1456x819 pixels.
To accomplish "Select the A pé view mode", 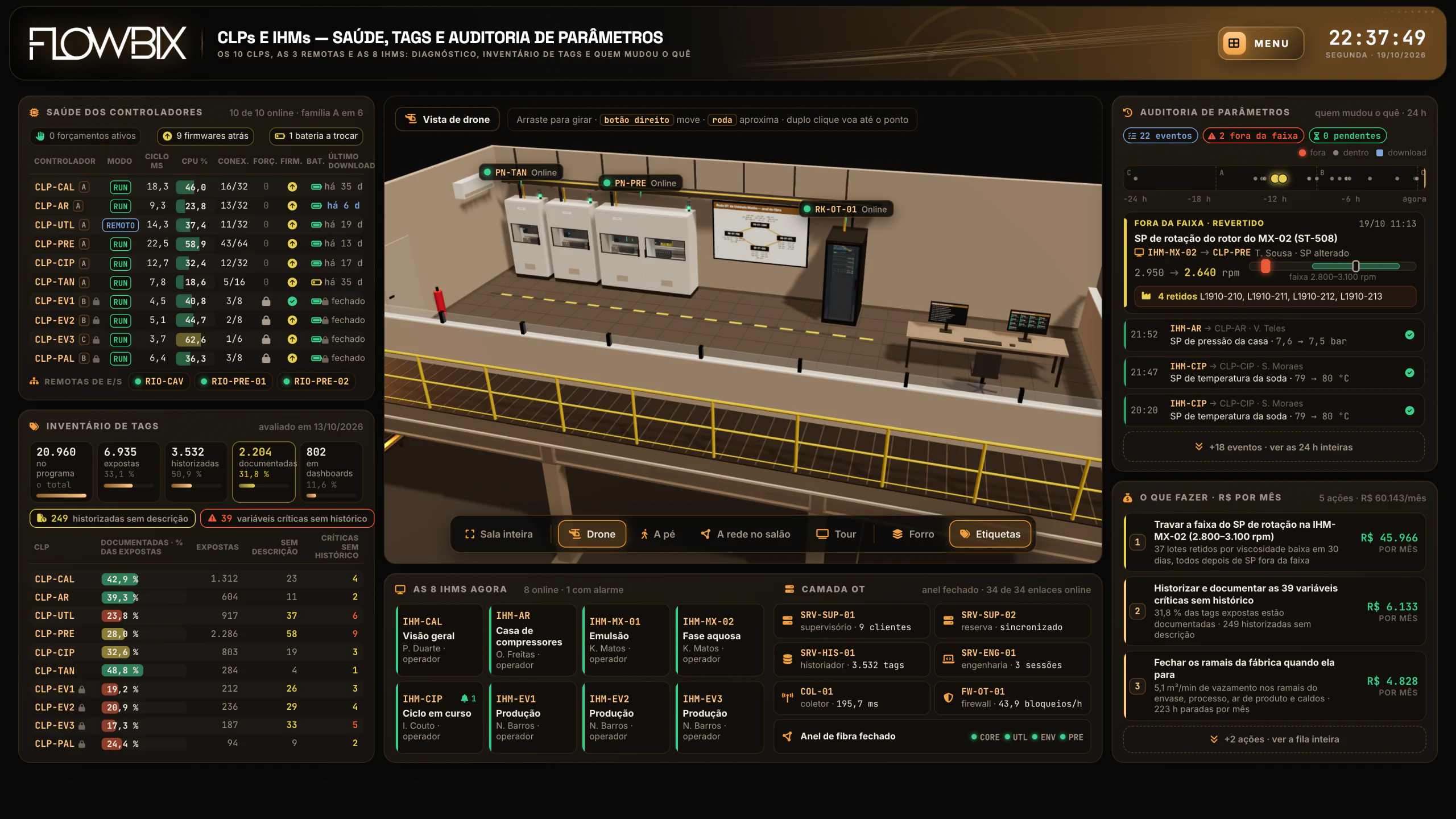I will [658, 534].
